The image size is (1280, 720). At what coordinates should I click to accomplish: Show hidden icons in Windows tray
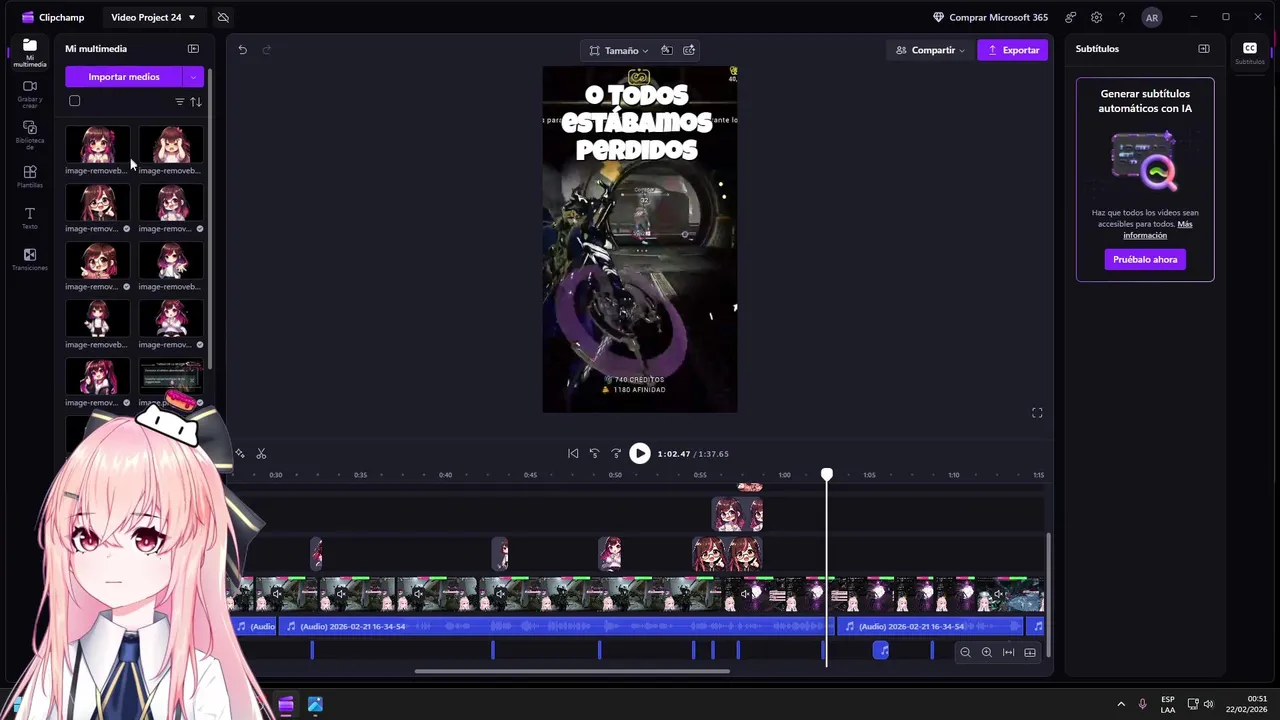coord(1121,704)
